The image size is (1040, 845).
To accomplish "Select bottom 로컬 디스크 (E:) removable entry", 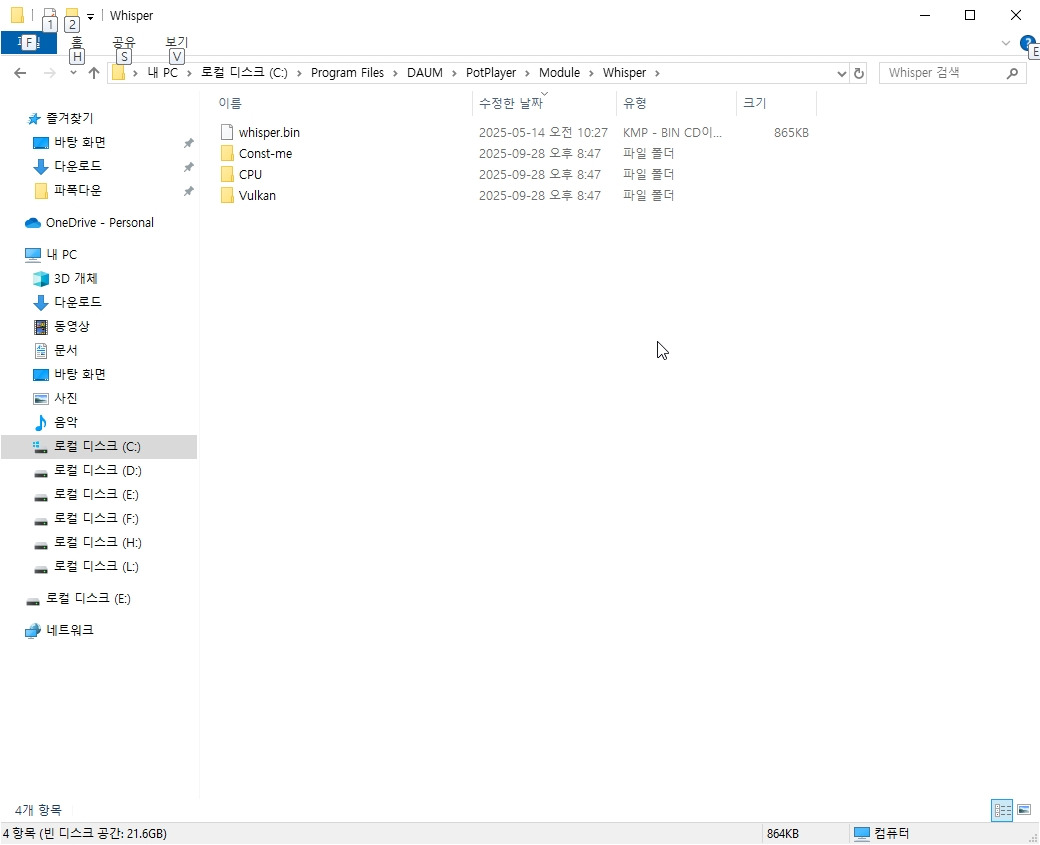I will point(78,598).
